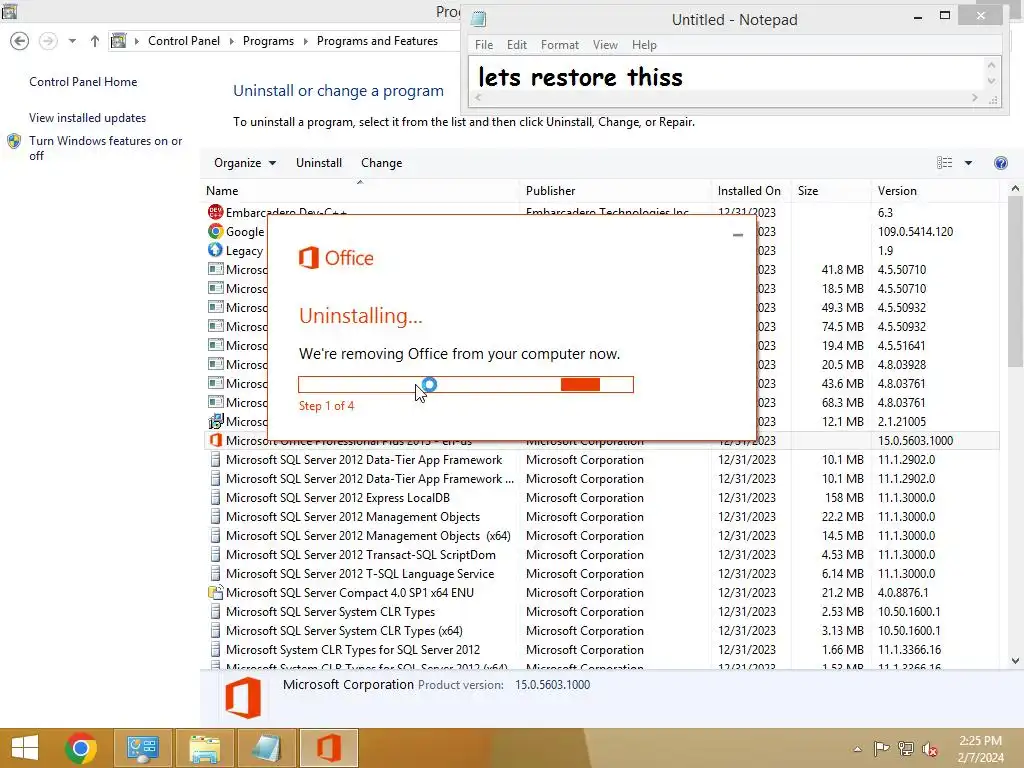Open the Notepad File menu
1024x768 pixels.
(484, 45)
